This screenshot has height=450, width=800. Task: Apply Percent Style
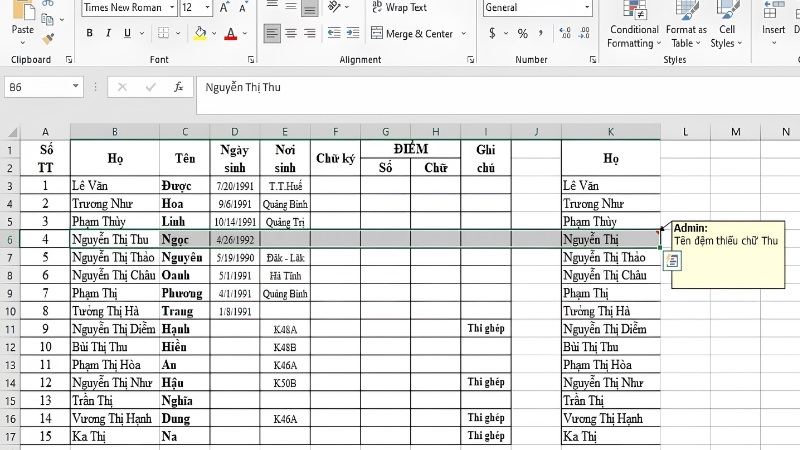coord(522,34)
